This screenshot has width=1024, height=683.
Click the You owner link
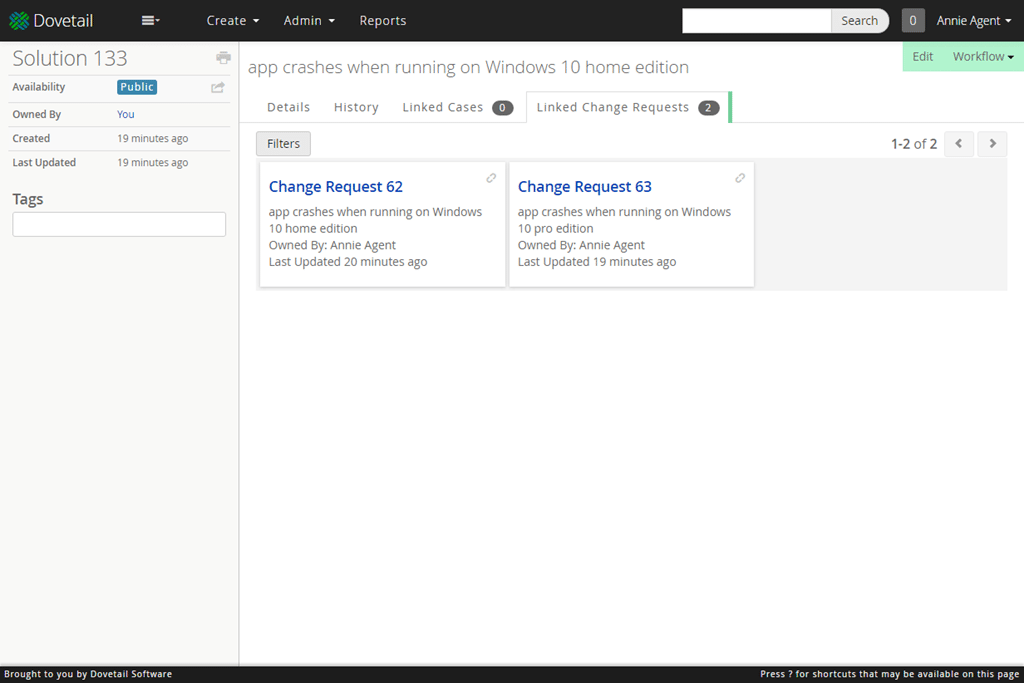pos(125,114)
